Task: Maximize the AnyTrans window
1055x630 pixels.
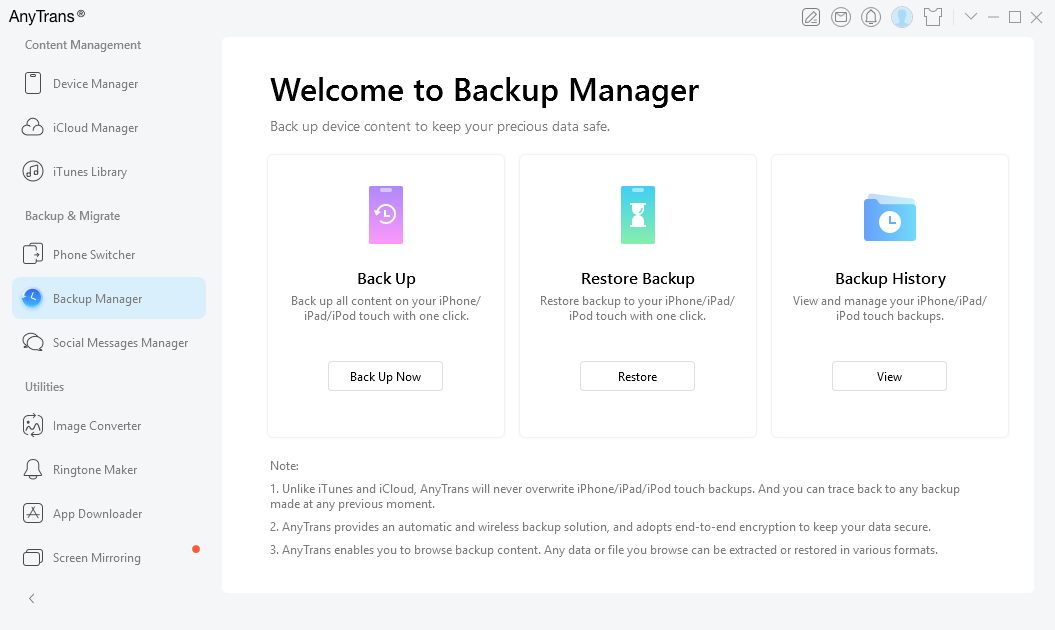Action: (1015, 17)
